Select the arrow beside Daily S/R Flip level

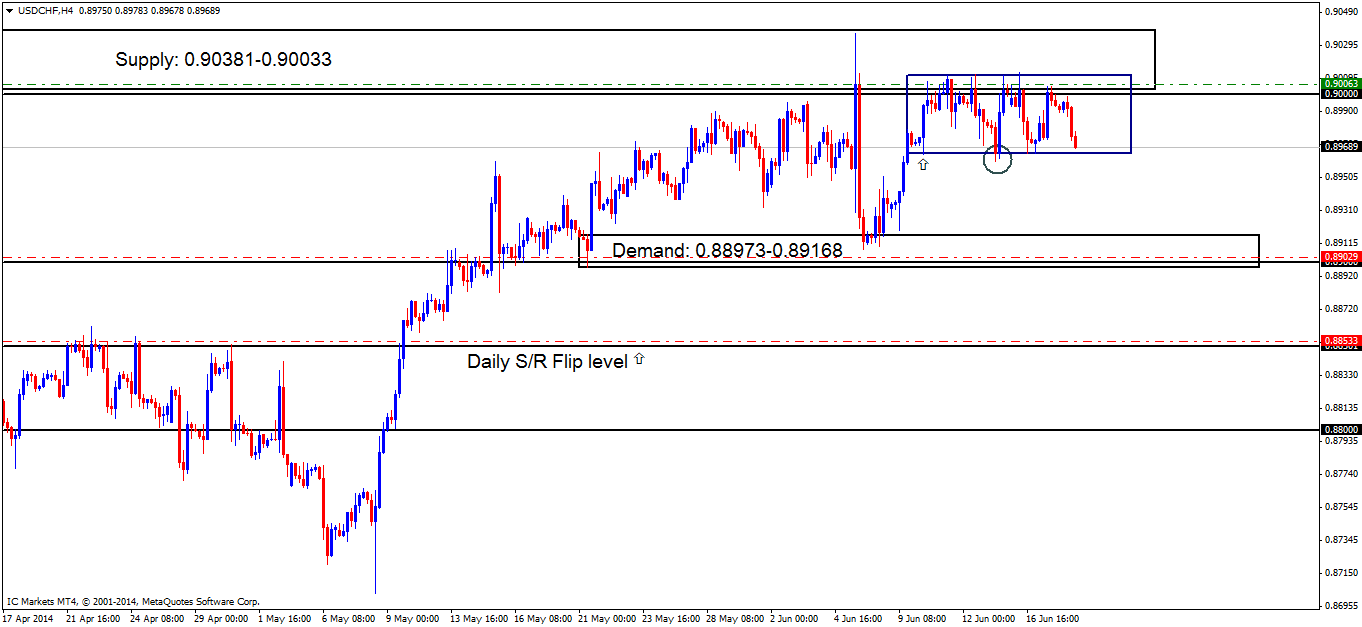pos(639,358)
